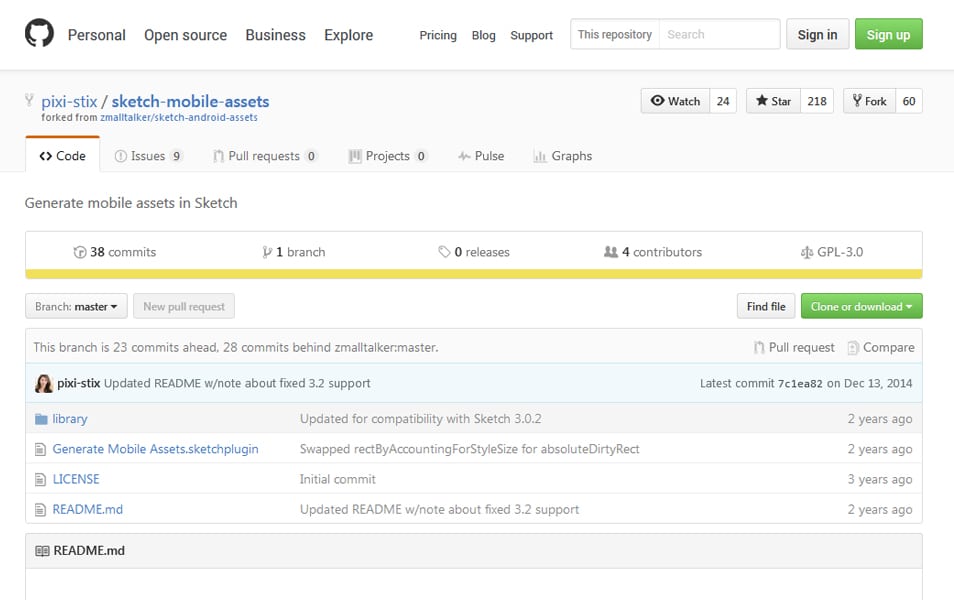Viewport: 954px width, 600px height.
Task: Click the pixi-stix avatar thumbnail
Action: (44, 383)
